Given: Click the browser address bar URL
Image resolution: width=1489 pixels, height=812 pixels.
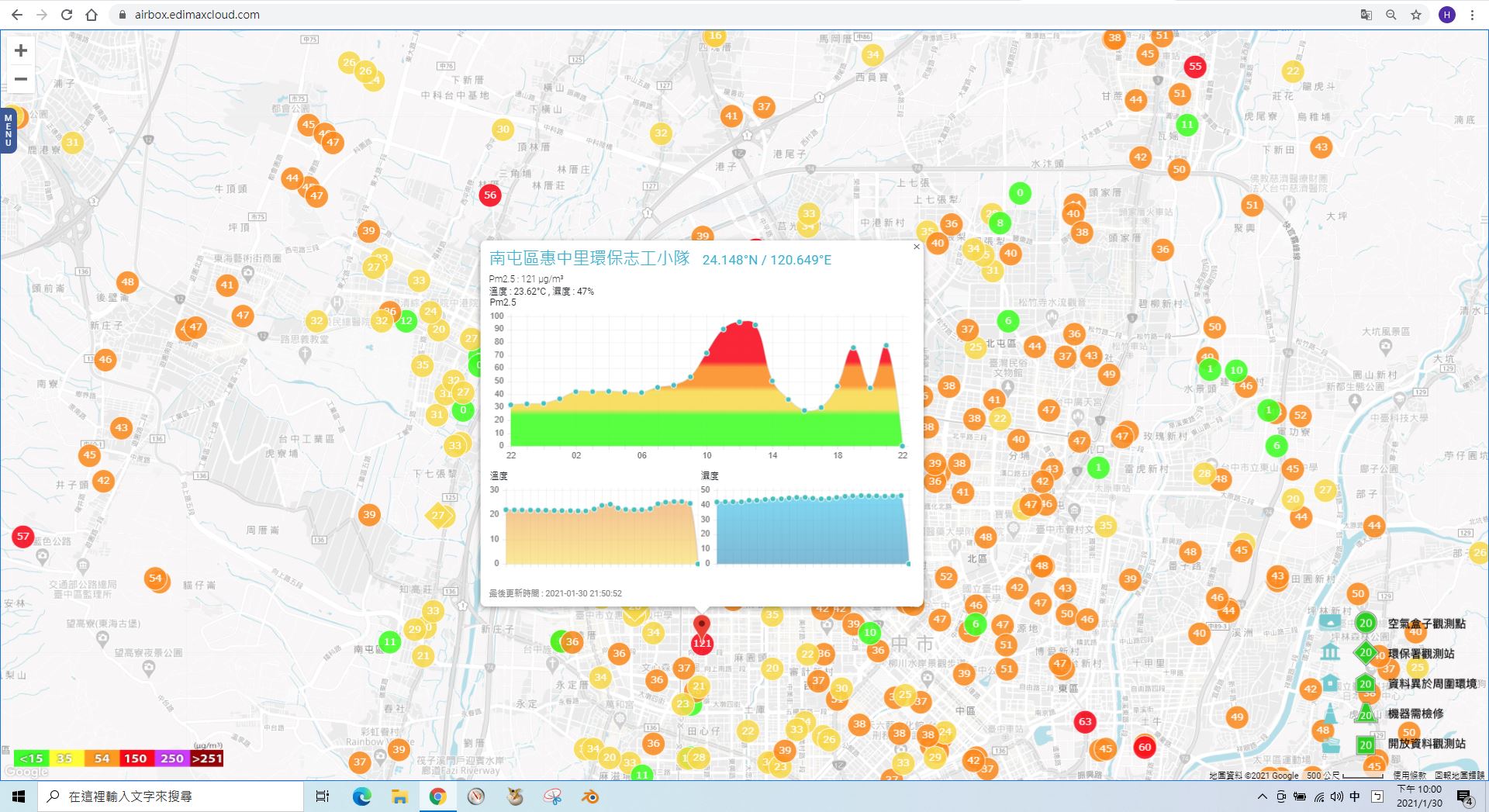Looking at the screenshot, I should [x=197, y=15].
